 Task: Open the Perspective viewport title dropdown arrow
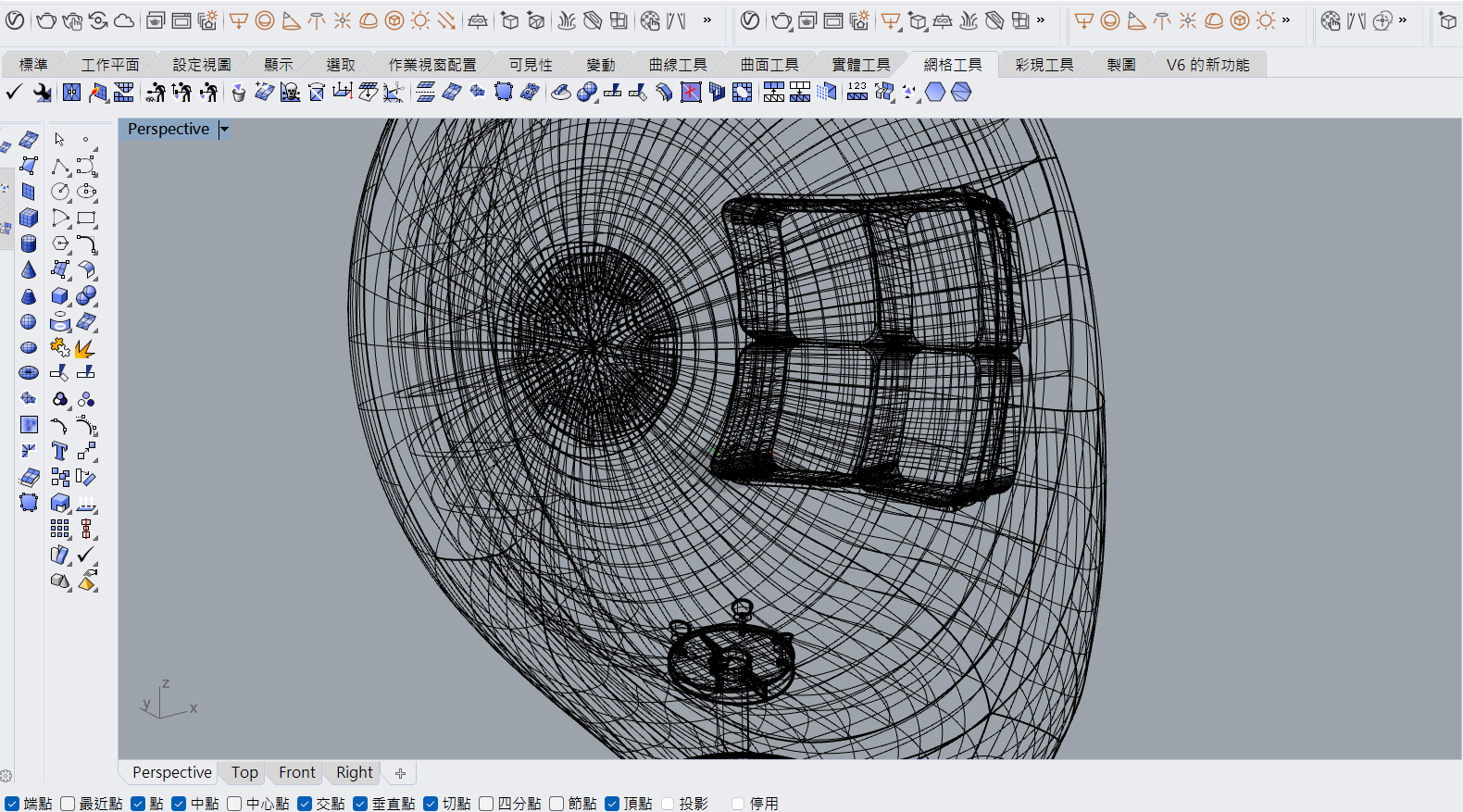pos(224,130)
